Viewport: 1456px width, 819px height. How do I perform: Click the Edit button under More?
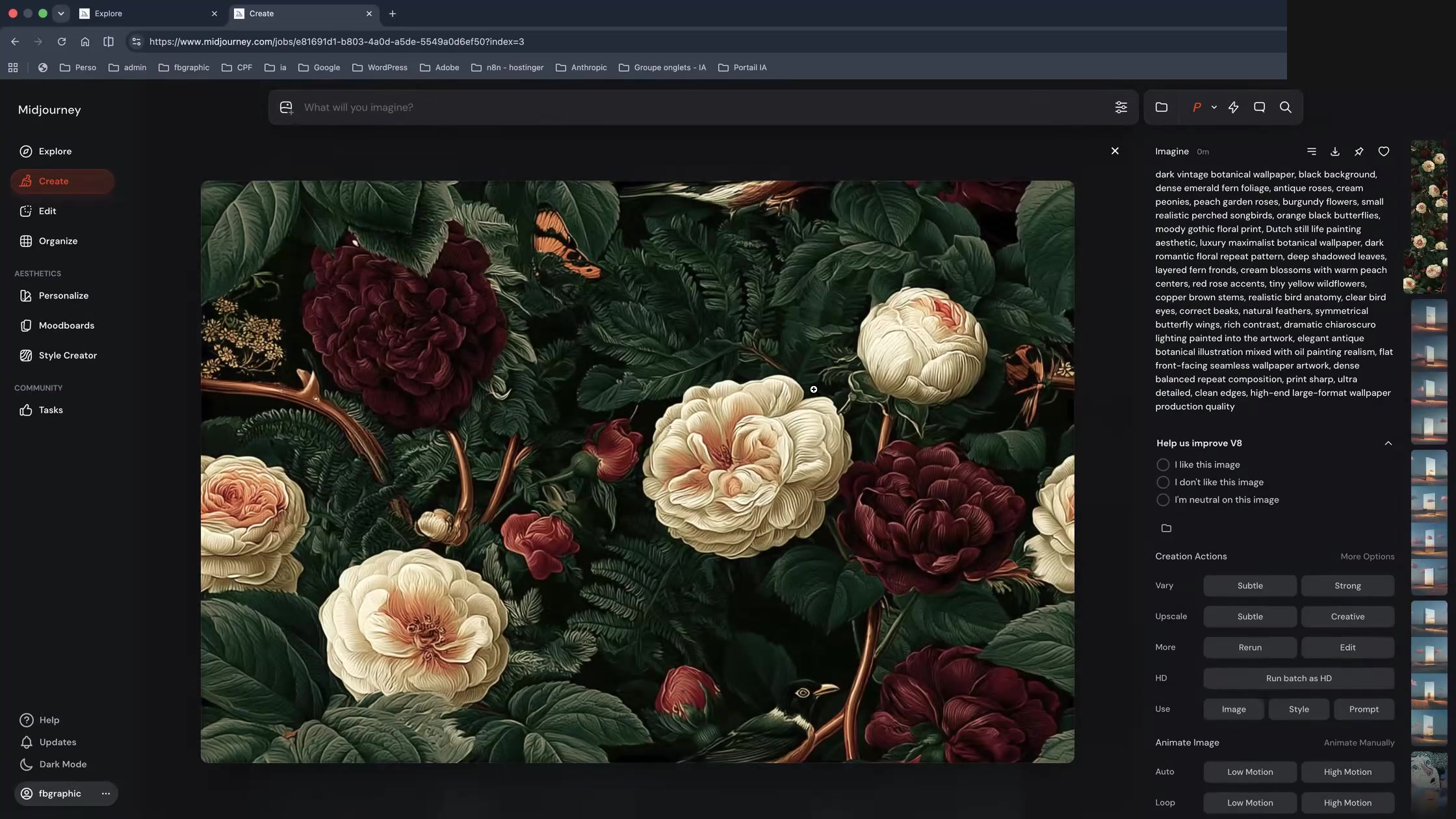[x=1347, y=647]
